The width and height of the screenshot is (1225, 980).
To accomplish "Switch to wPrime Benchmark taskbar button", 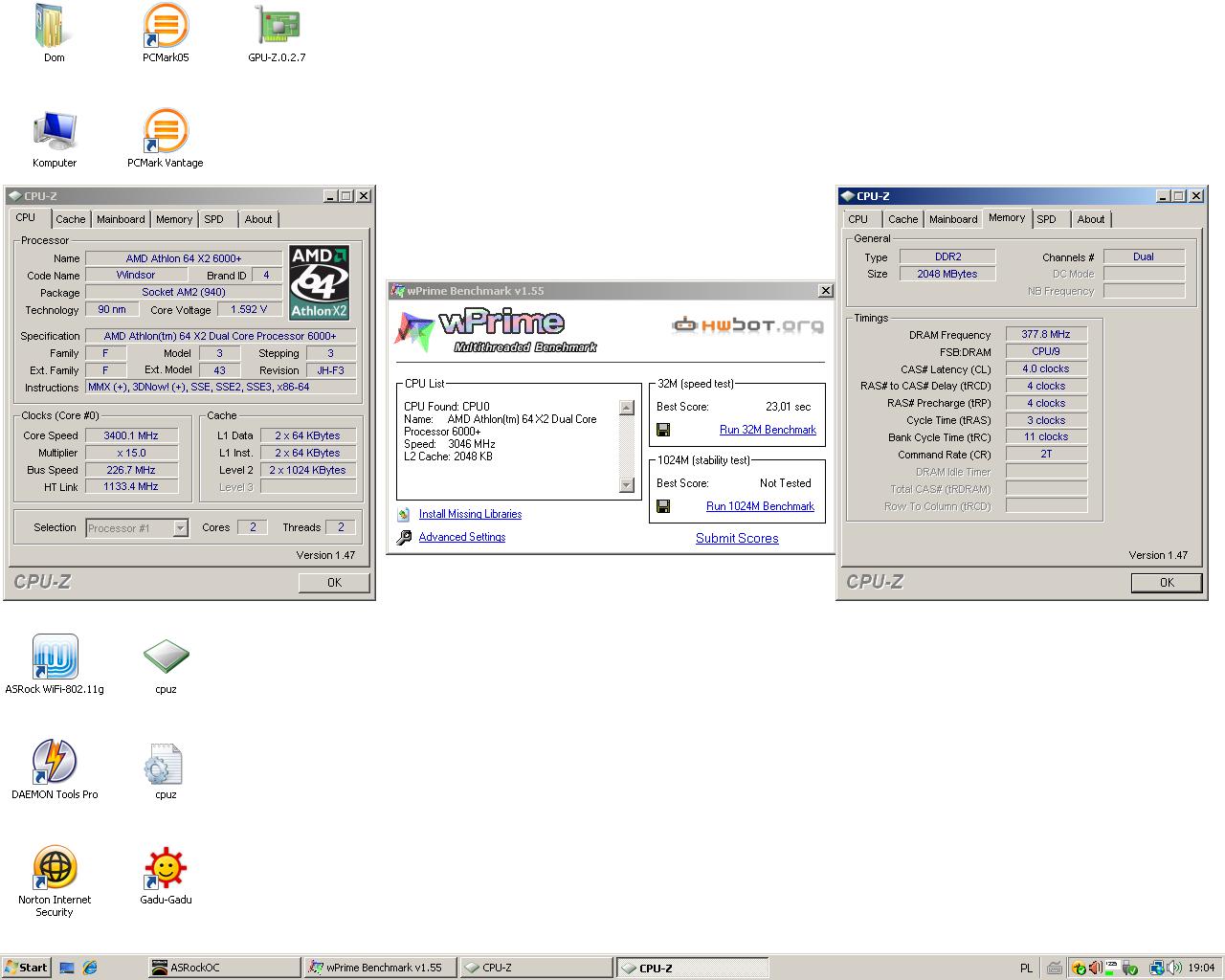I will pos(380,968).
